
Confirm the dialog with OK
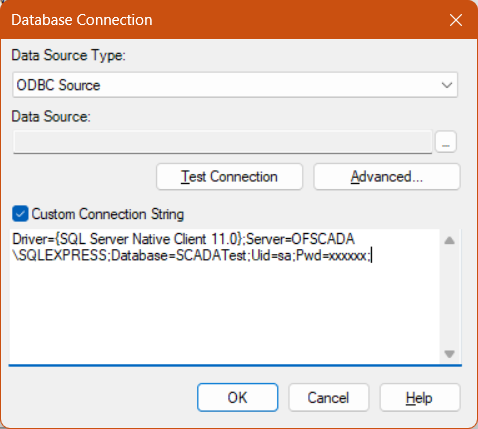(237, 397)
